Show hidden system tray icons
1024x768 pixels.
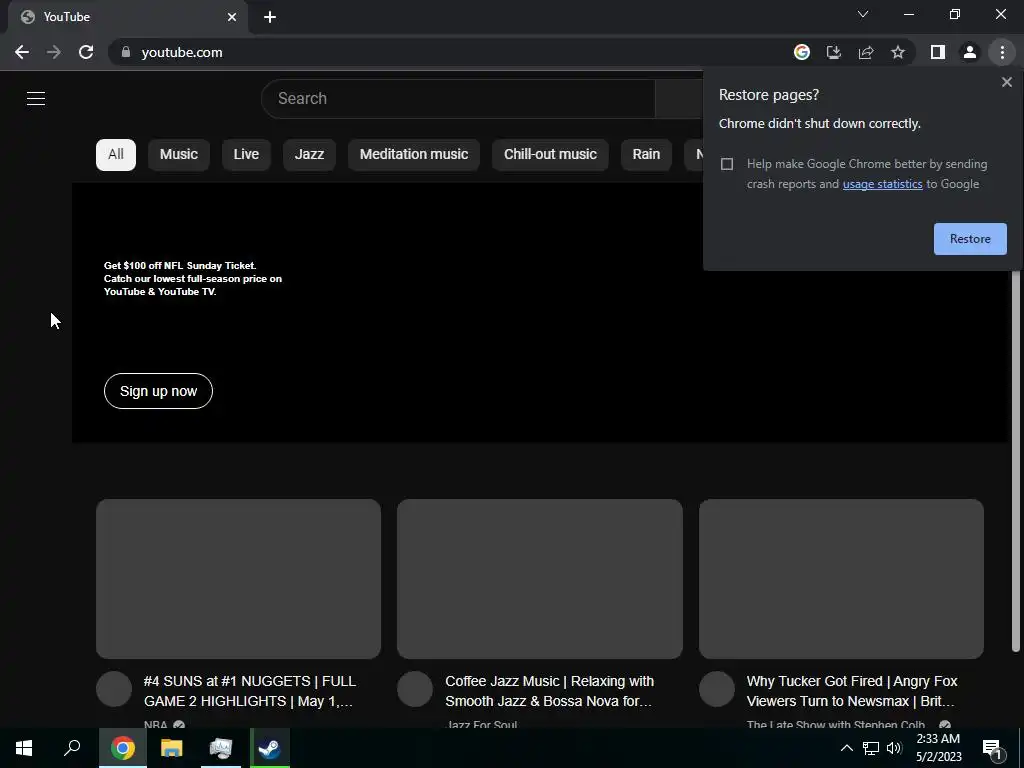pos(846,748)
